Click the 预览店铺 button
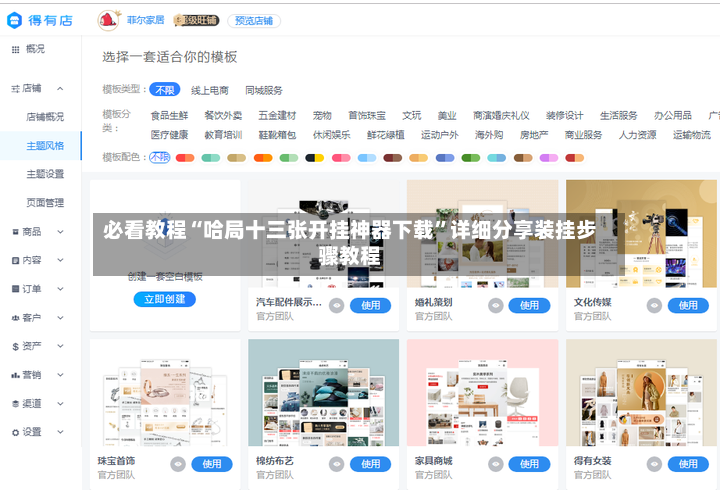The height and width of the screenshot is (490, 720). click(x=254, y=21)
